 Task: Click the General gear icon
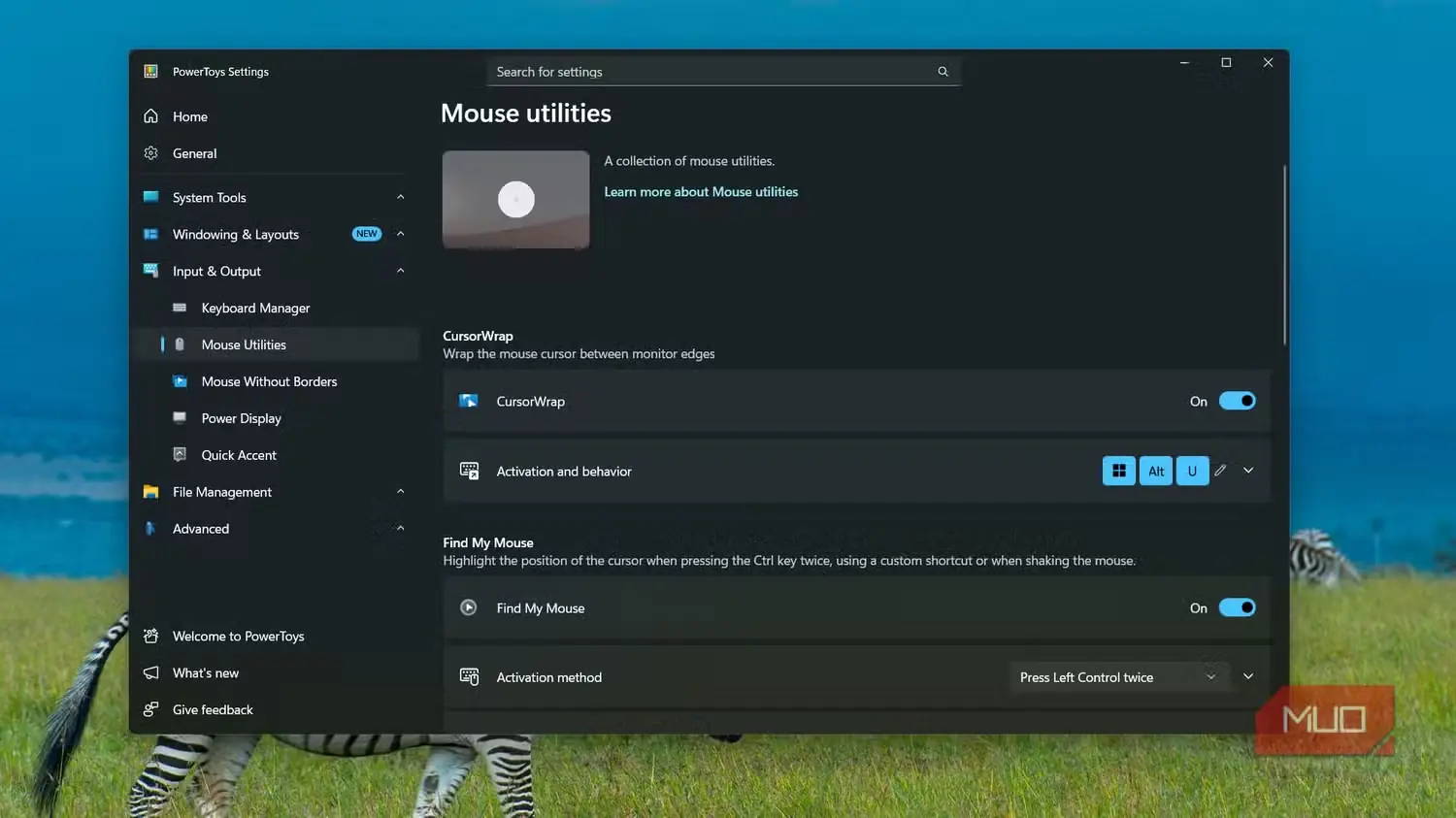150,153
